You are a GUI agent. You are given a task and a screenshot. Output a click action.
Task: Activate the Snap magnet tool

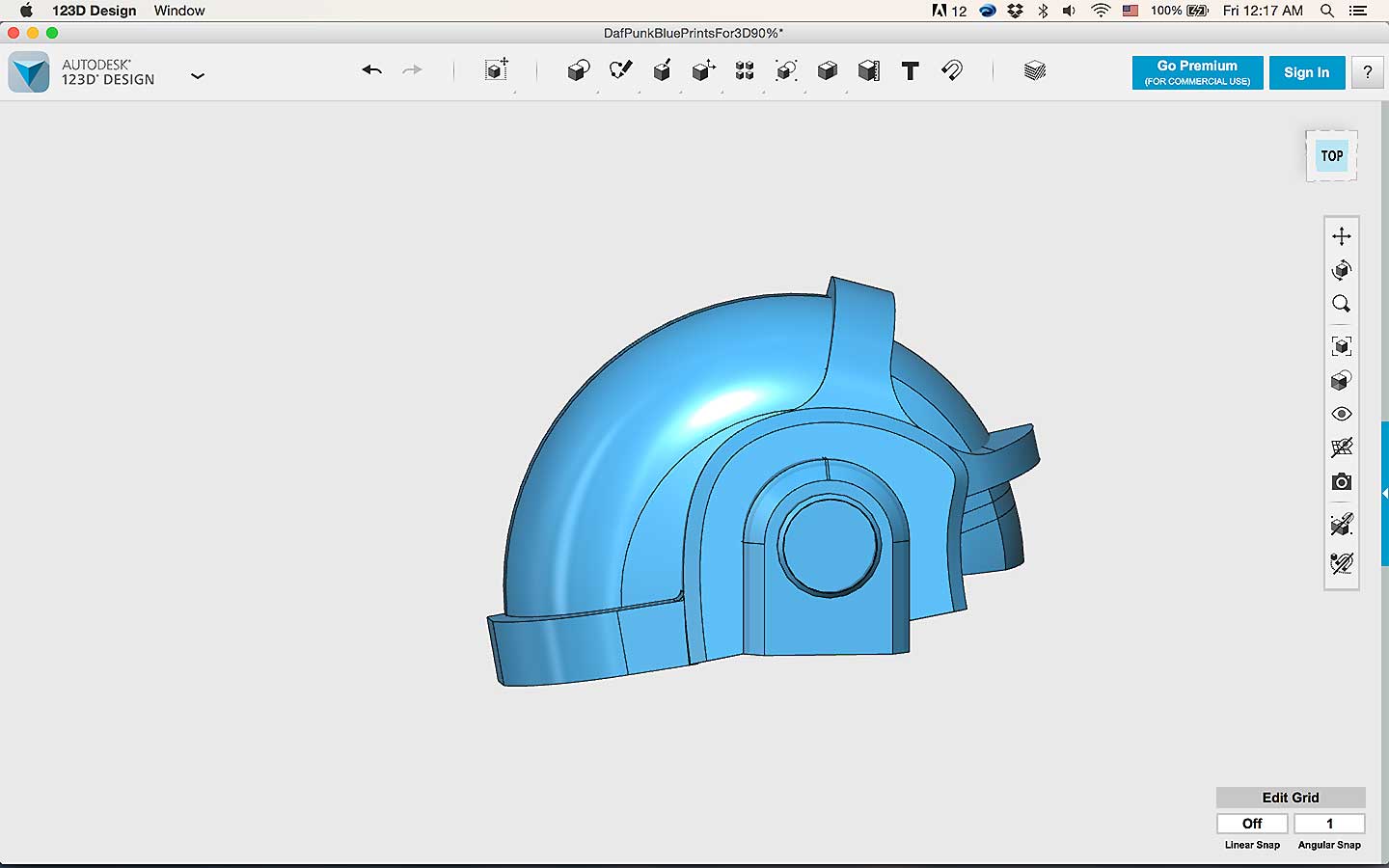(952, 70)
